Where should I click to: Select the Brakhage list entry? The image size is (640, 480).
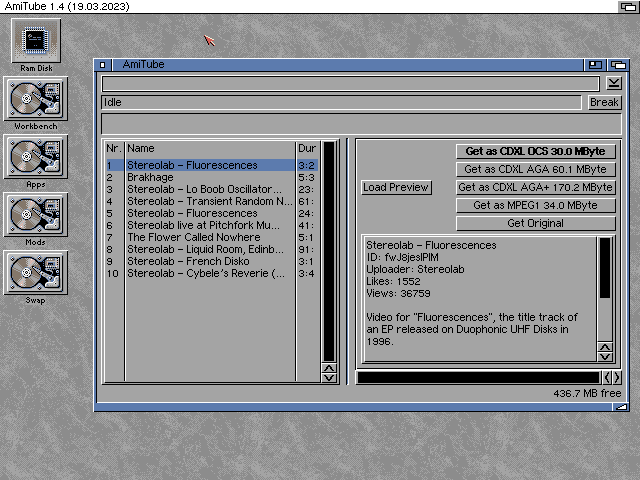coord(212,177)
